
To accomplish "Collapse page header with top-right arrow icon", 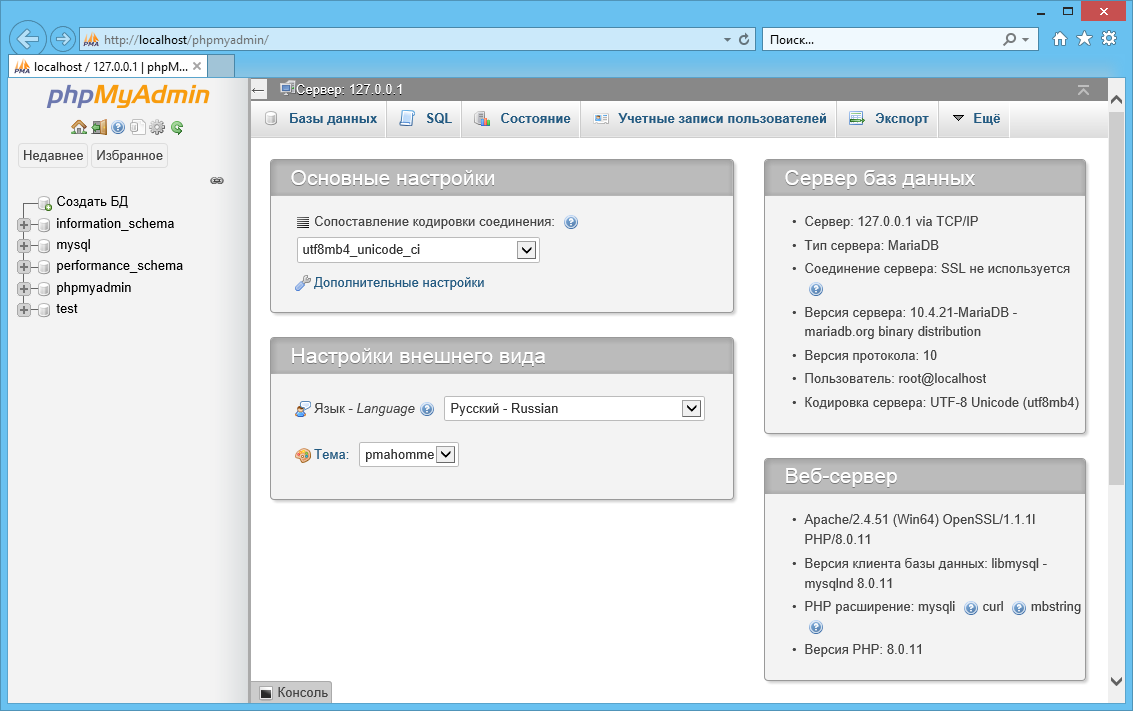I will 1083,90.
